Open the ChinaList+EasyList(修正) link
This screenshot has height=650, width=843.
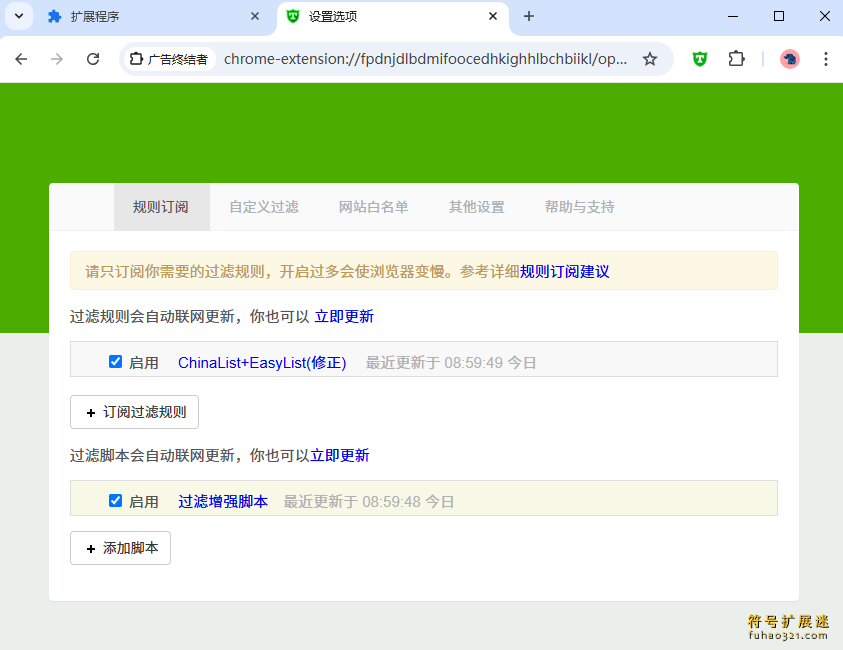(x=262, y=362)
